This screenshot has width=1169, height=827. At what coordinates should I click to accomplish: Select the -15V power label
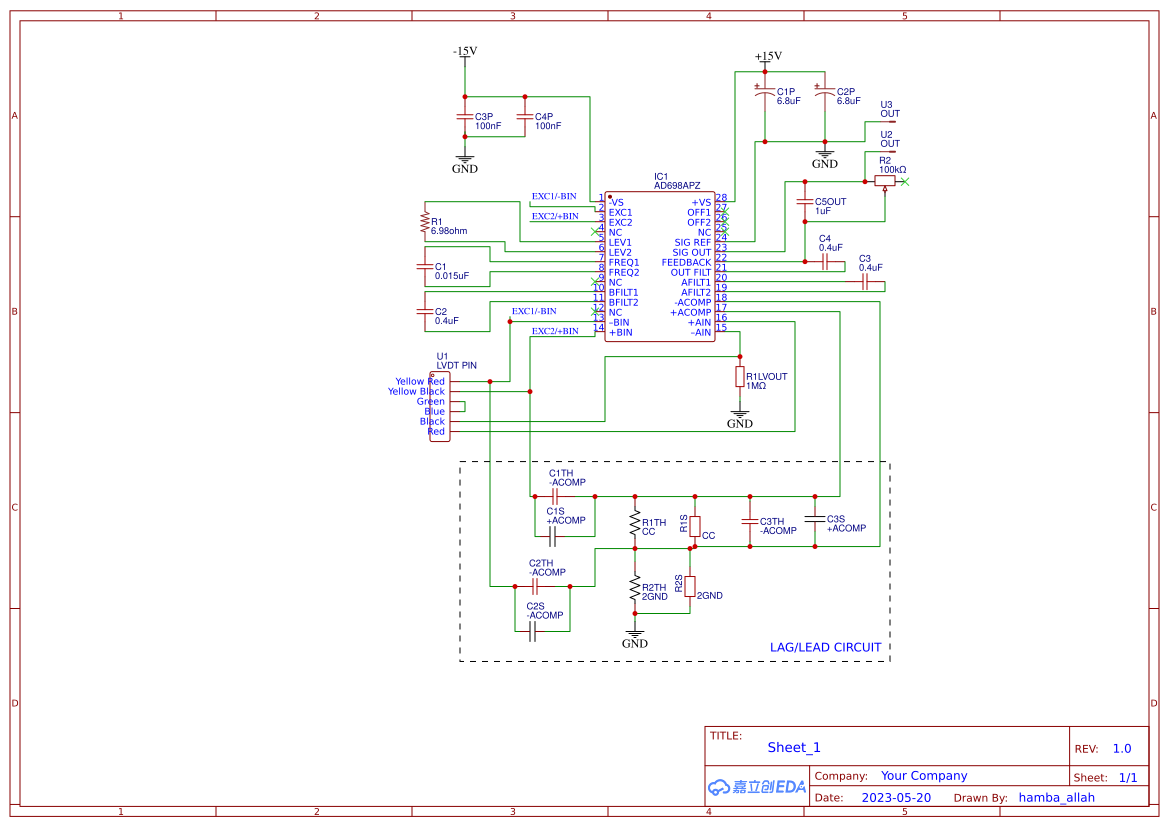click(464, 55)
